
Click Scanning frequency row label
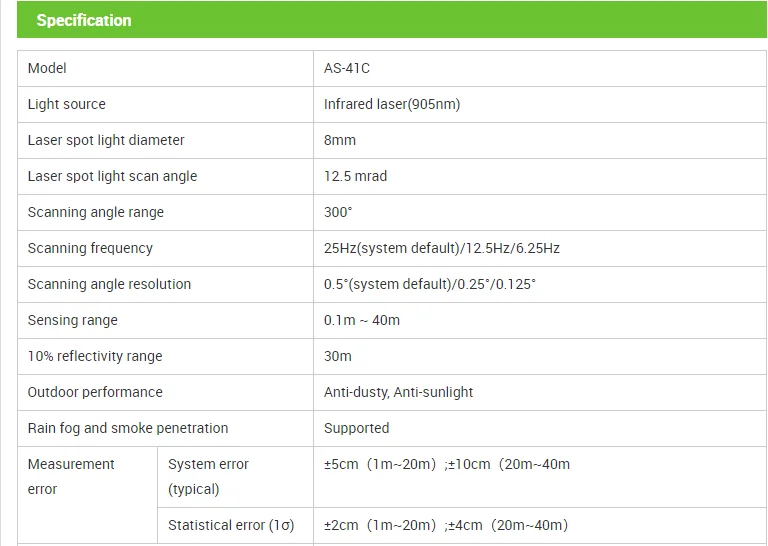pyautogui.click(x=90, y=248)
